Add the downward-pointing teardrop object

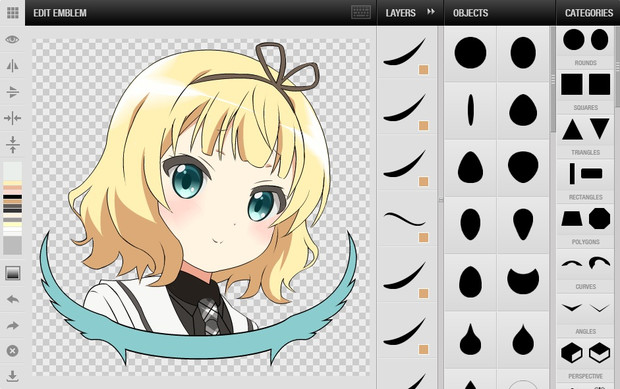tap(523, 224)
